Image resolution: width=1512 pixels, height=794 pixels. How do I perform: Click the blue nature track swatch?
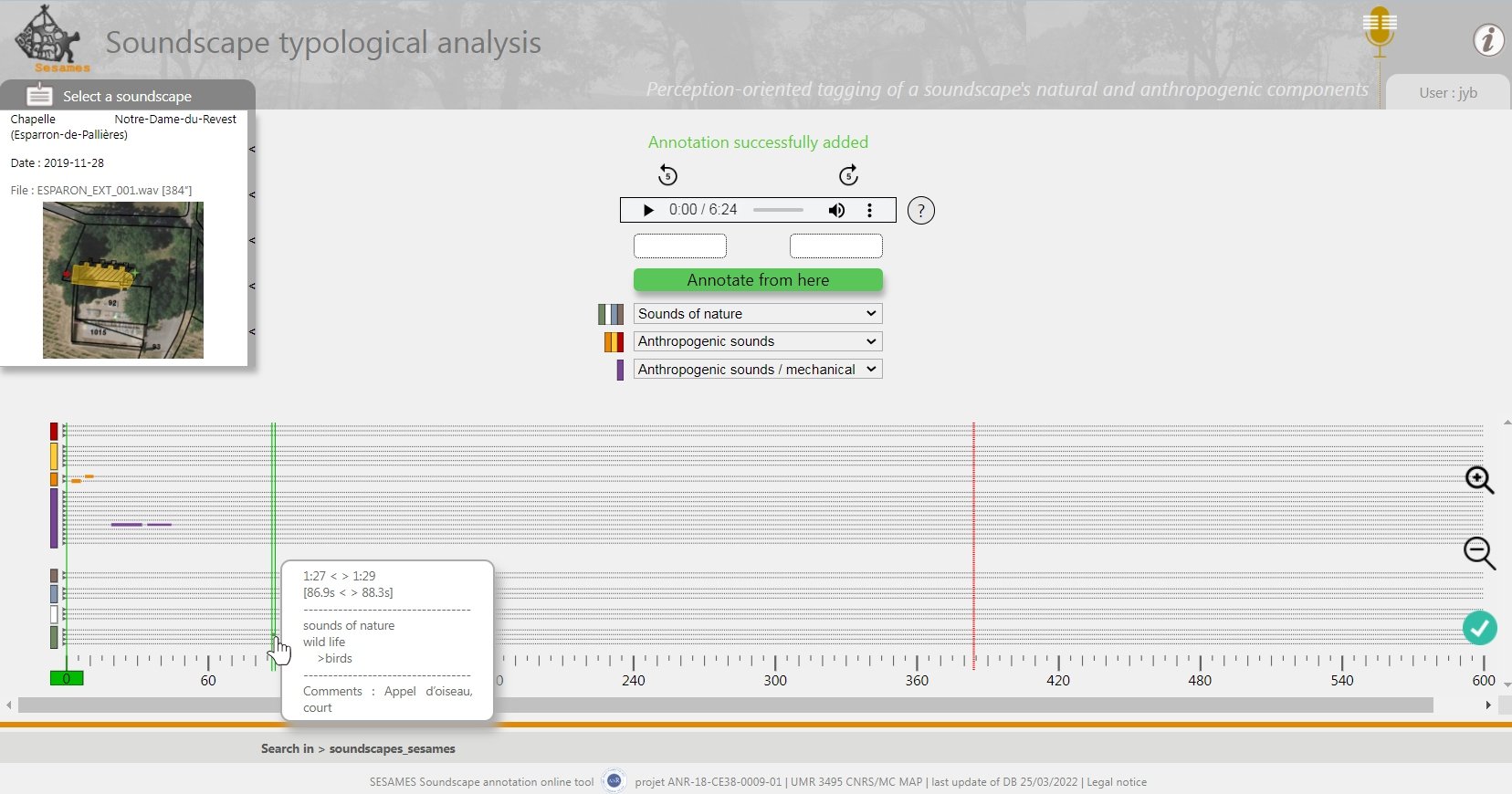[54, 594]
